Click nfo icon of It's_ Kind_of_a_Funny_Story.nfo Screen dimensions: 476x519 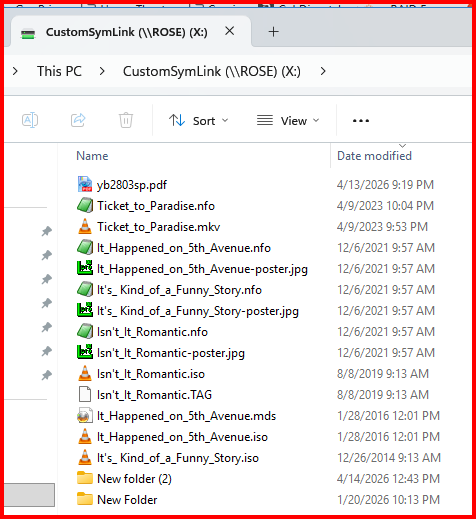tap(85, 289)
